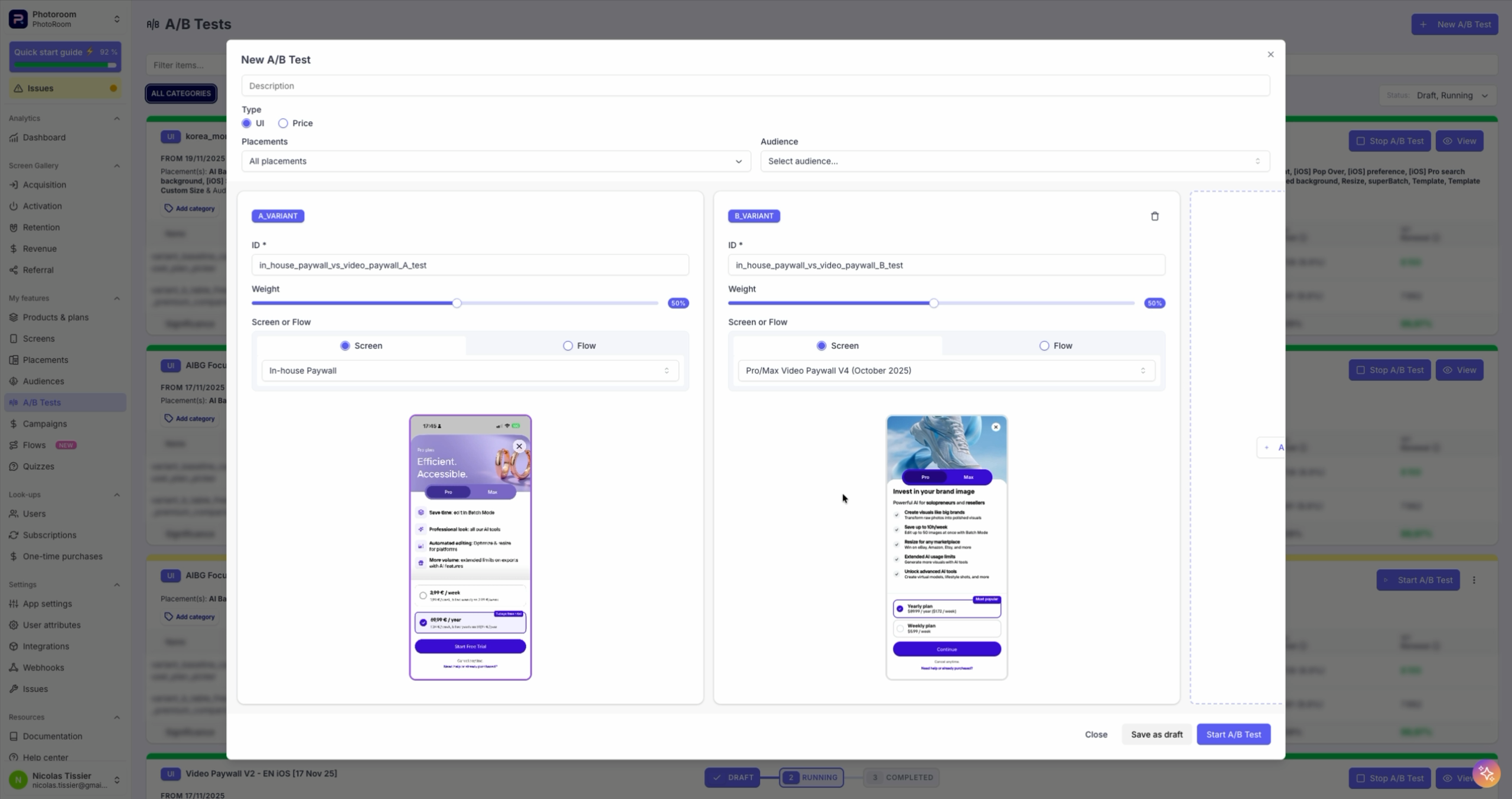
Task: Choose Flow option for A_VARIANT
Action: (568, 346)
